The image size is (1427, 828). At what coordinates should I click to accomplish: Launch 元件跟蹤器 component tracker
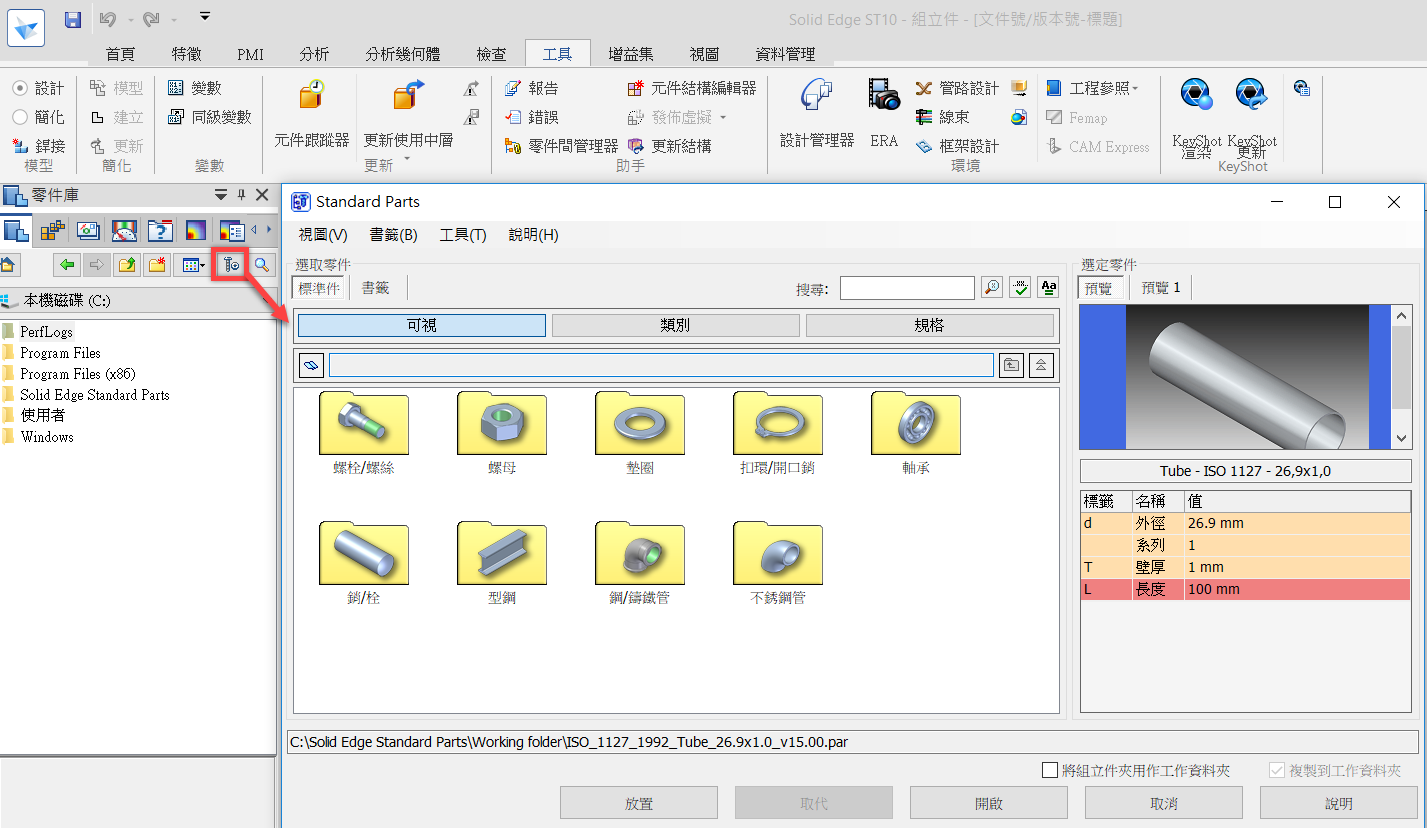pos(312,113)
